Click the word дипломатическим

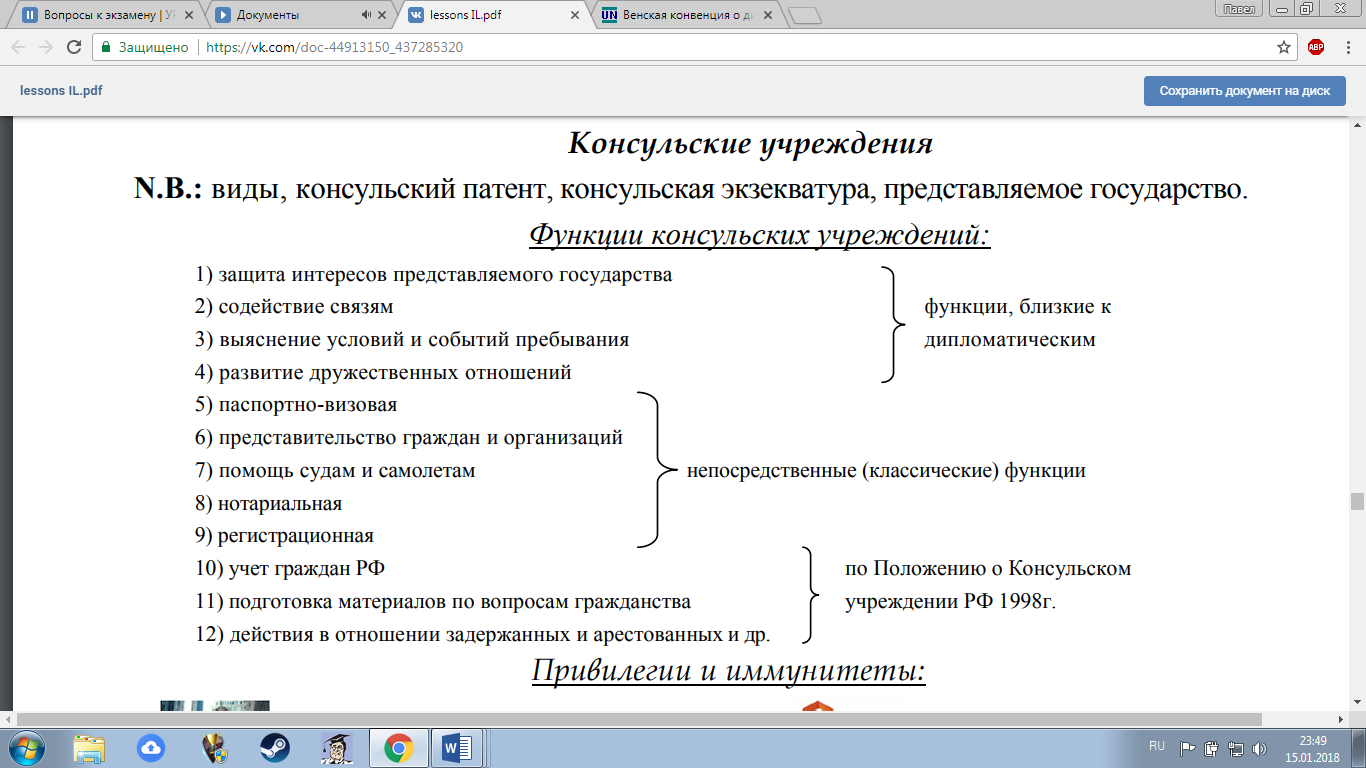coord(1010,340)
